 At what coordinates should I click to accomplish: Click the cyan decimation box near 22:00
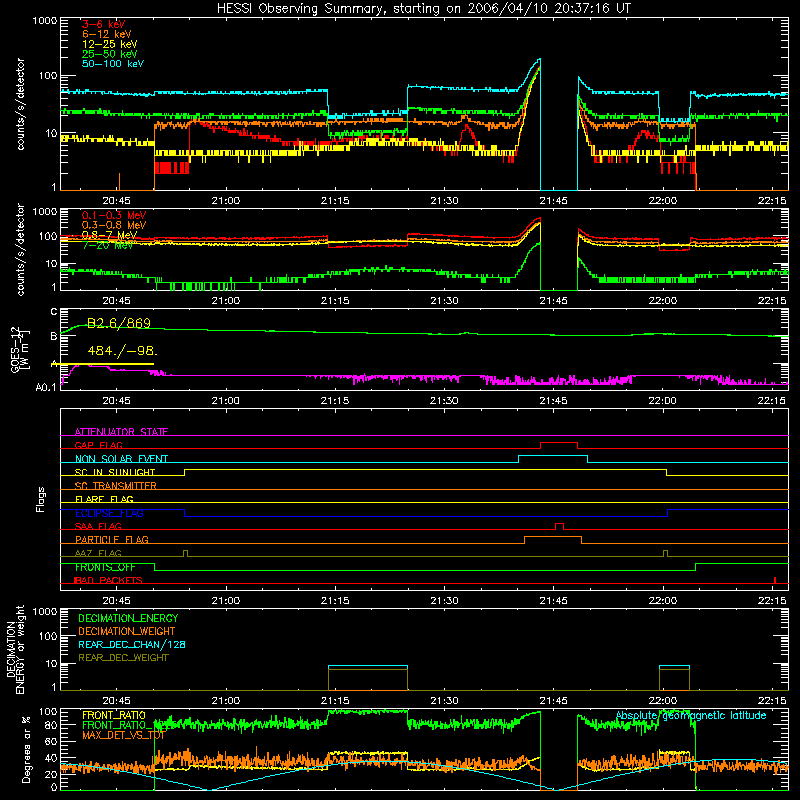(x=674, y=666)
